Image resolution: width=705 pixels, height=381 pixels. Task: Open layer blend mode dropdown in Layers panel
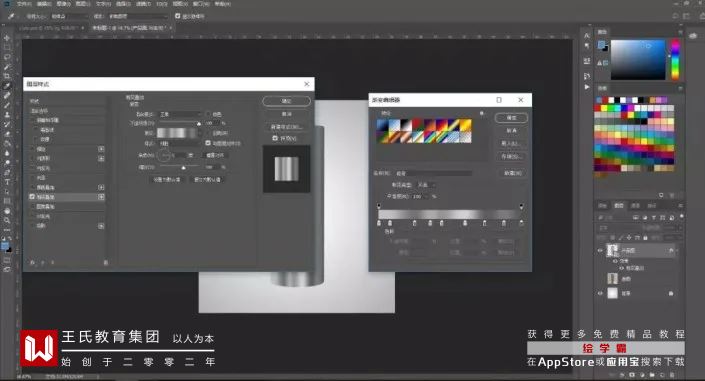point(621,228)
